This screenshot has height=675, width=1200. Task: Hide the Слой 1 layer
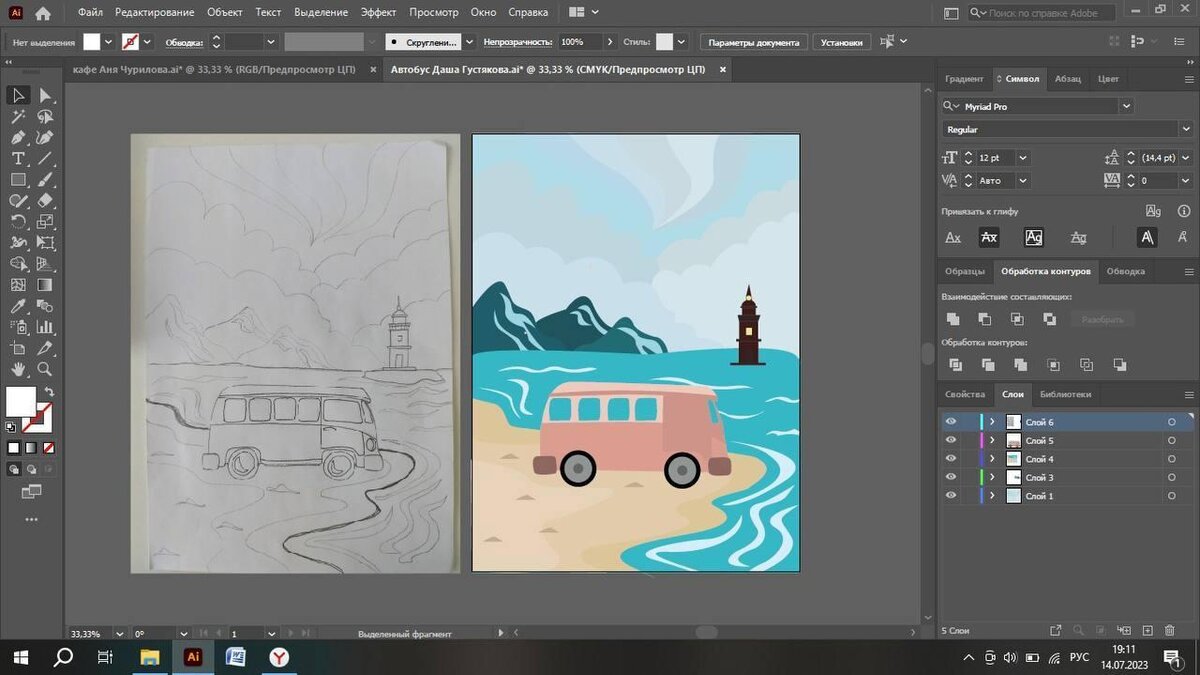click(x=951, y=496)
